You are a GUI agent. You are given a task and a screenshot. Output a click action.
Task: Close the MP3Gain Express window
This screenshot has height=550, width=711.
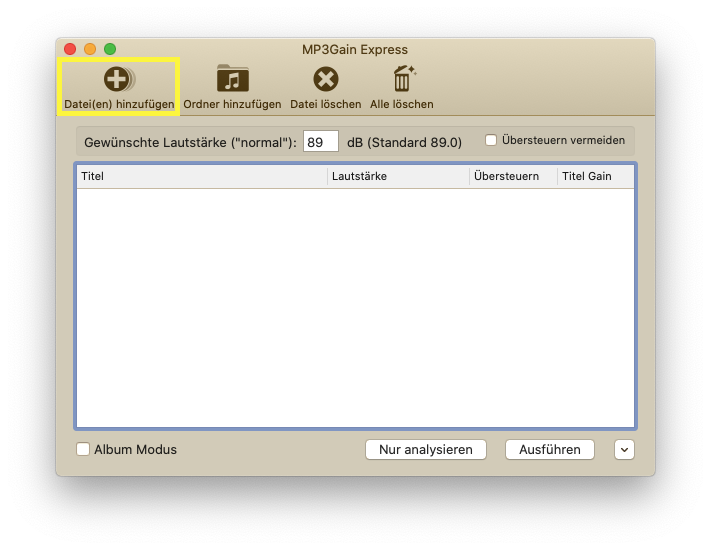pyautogui.click(x=70, y=49)
